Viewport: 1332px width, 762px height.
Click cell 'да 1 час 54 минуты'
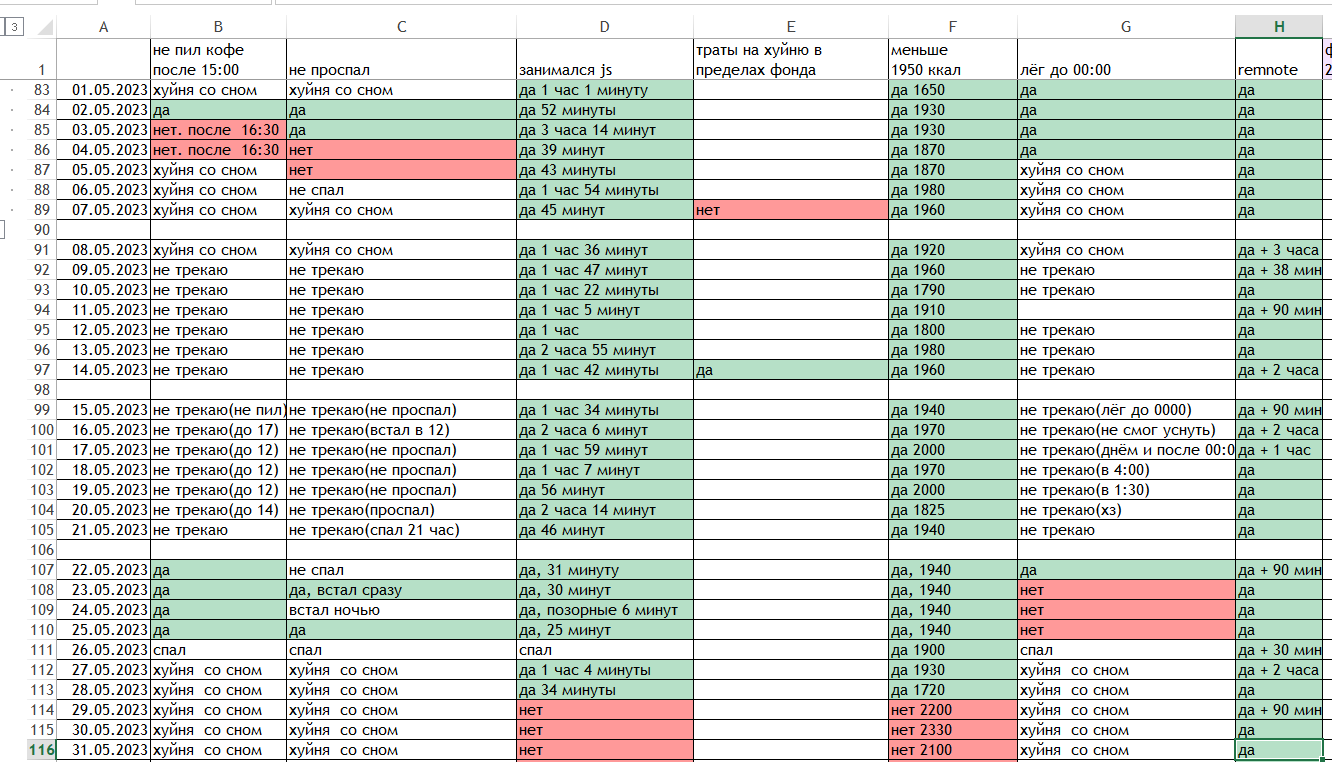point(604,190)
